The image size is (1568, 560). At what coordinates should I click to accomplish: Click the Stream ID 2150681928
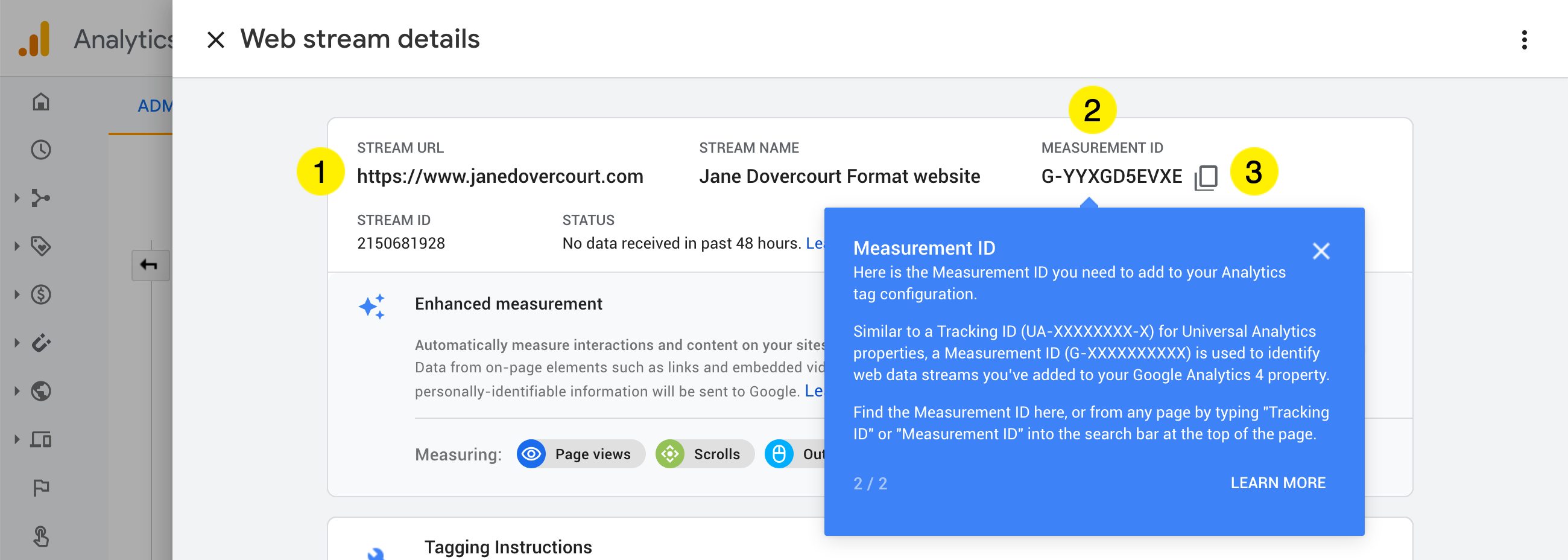pyautogui.click(x=400, y=244)
